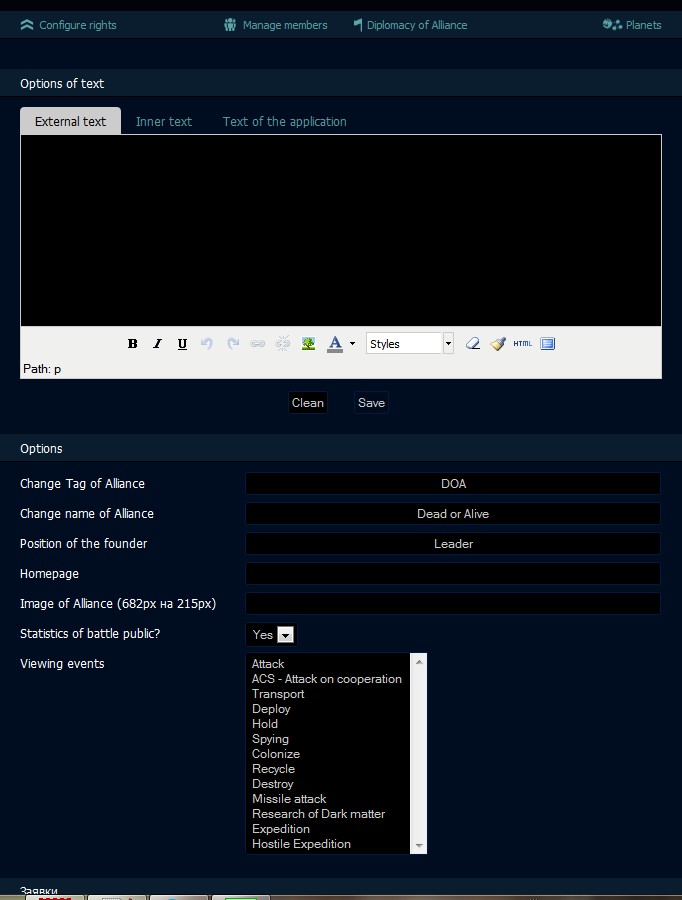Switch to Text of the application tab
Viewport: 682px width, 900px height.
[284, 122]
